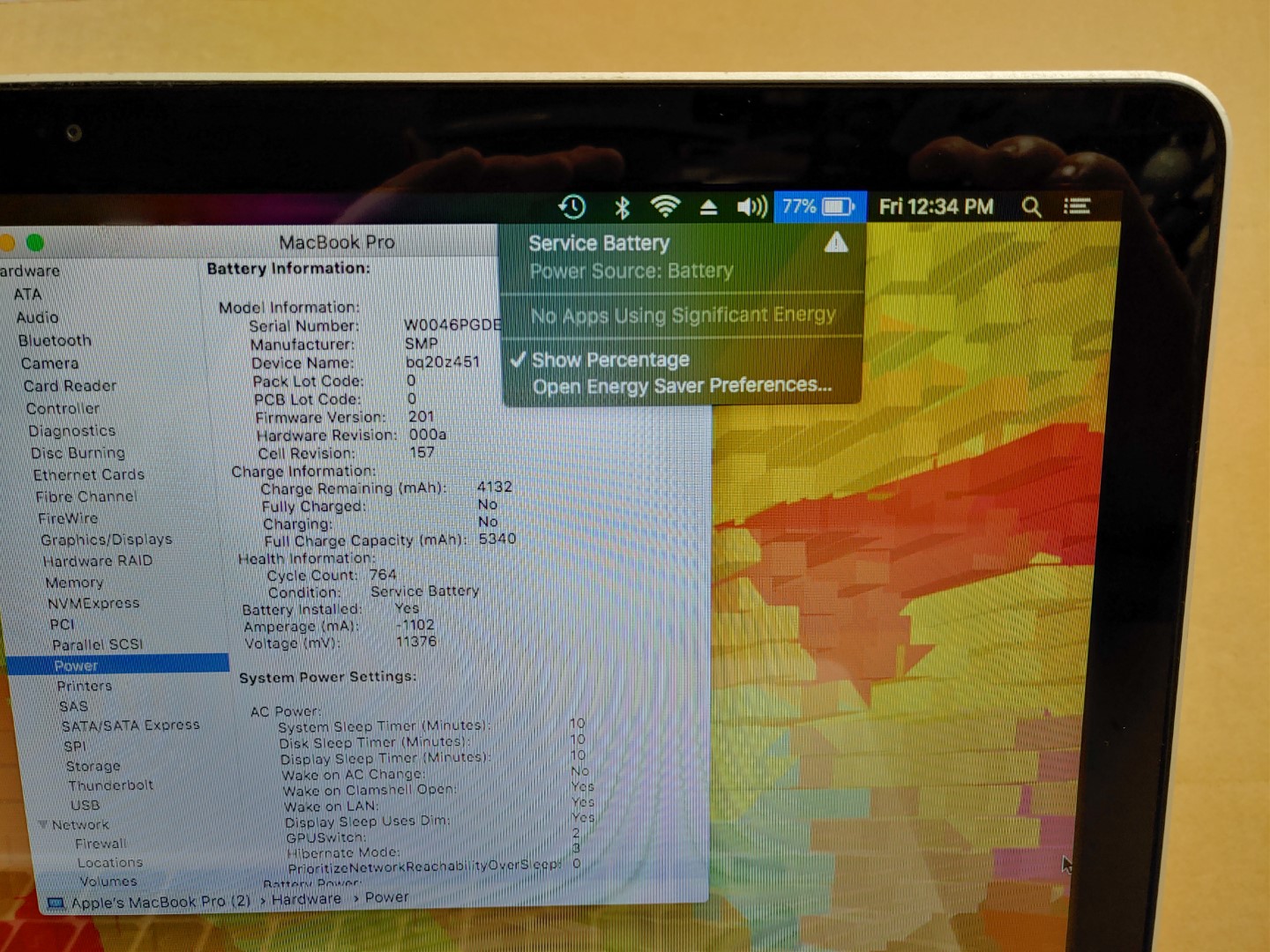1270x952 pixels.
Task: Click the Service Battery warning triangle
Action: pos(836,242)
